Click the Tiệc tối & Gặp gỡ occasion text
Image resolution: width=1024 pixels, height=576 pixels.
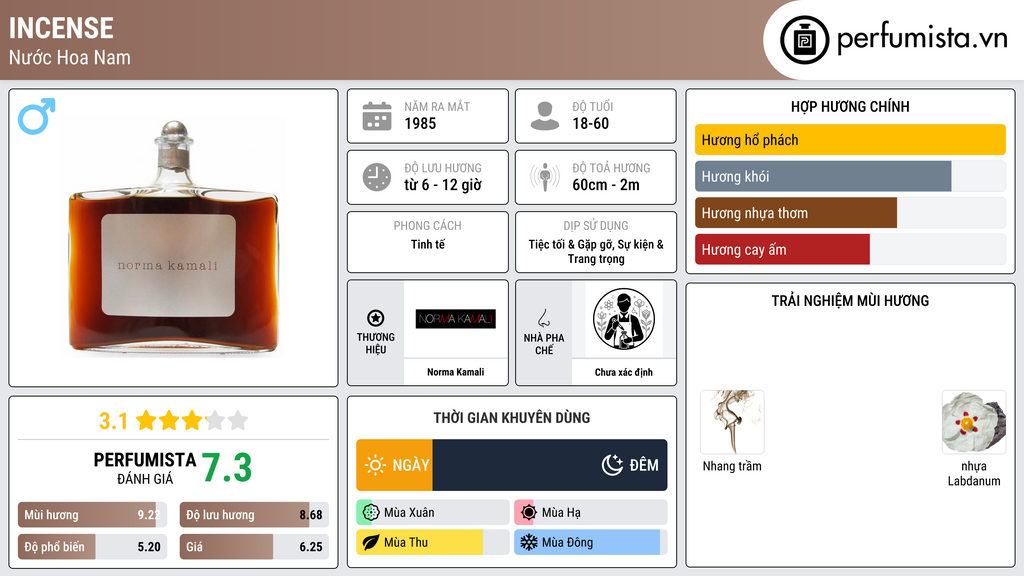[596, 251]
